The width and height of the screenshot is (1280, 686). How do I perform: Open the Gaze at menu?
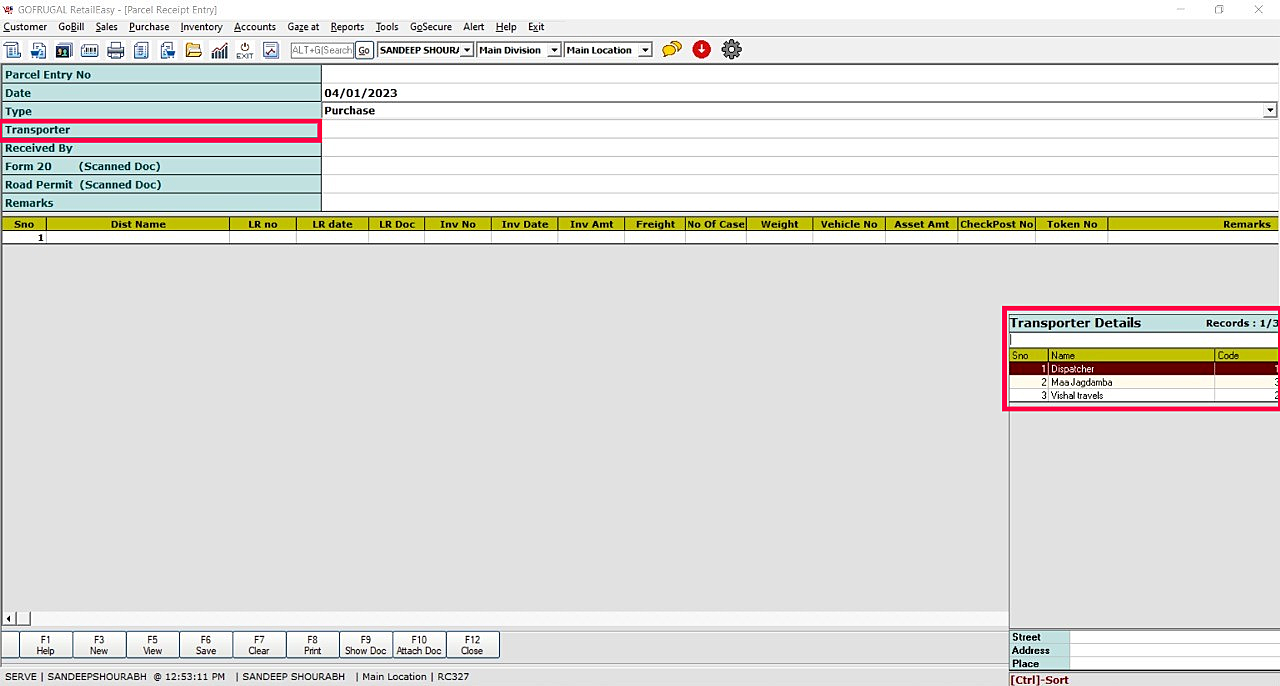tap(303, 27)
